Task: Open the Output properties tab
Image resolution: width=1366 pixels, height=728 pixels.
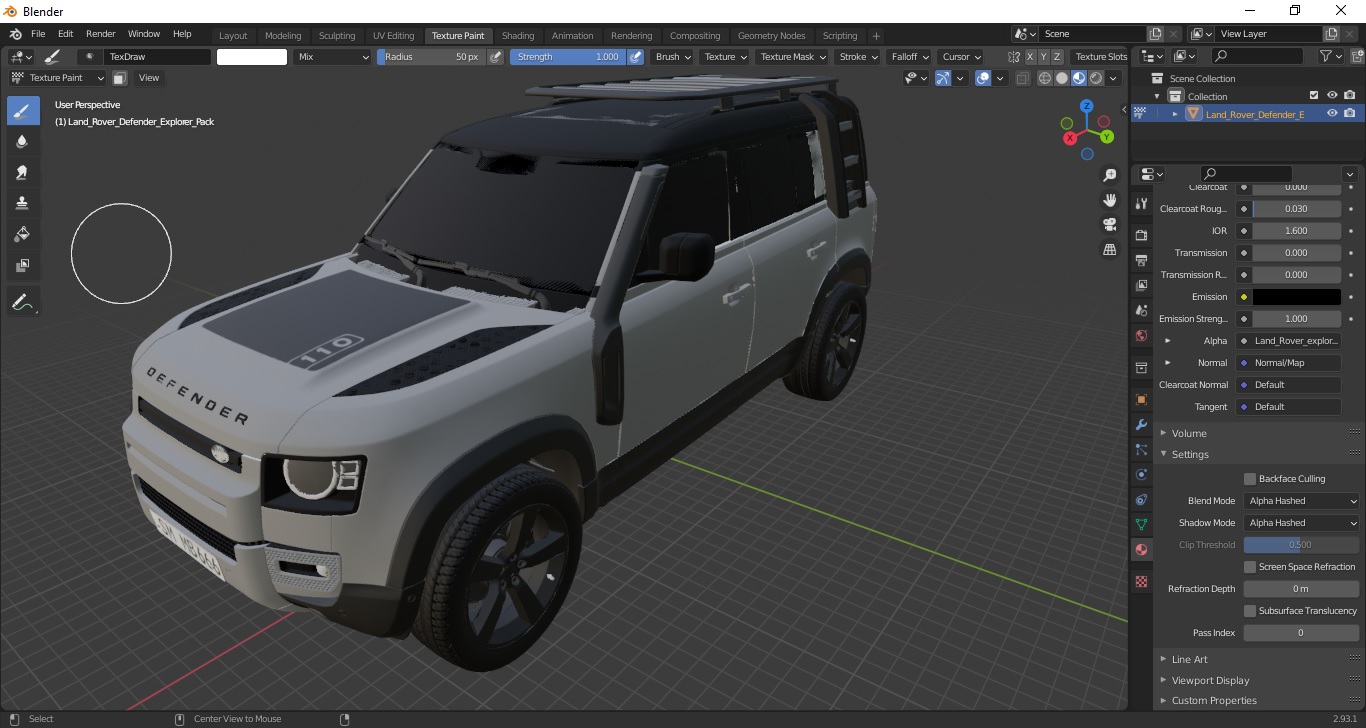Action: tap(1141, 260)
